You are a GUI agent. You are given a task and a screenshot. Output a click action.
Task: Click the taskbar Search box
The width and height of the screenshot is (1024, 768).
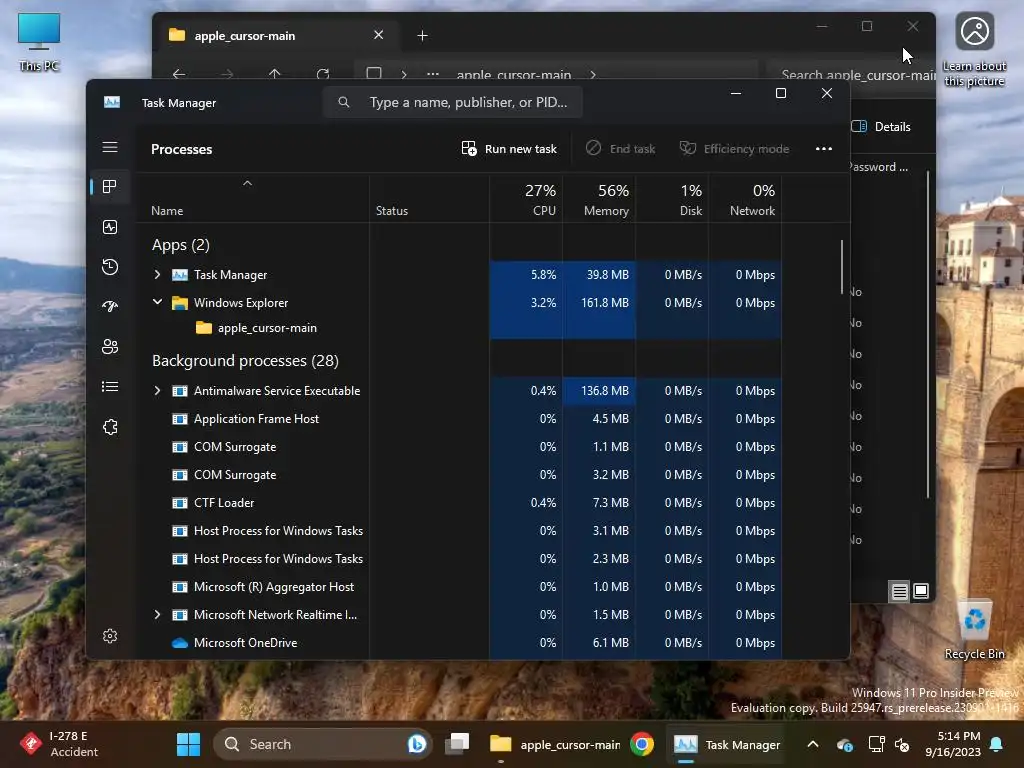[x=323, y=744]
